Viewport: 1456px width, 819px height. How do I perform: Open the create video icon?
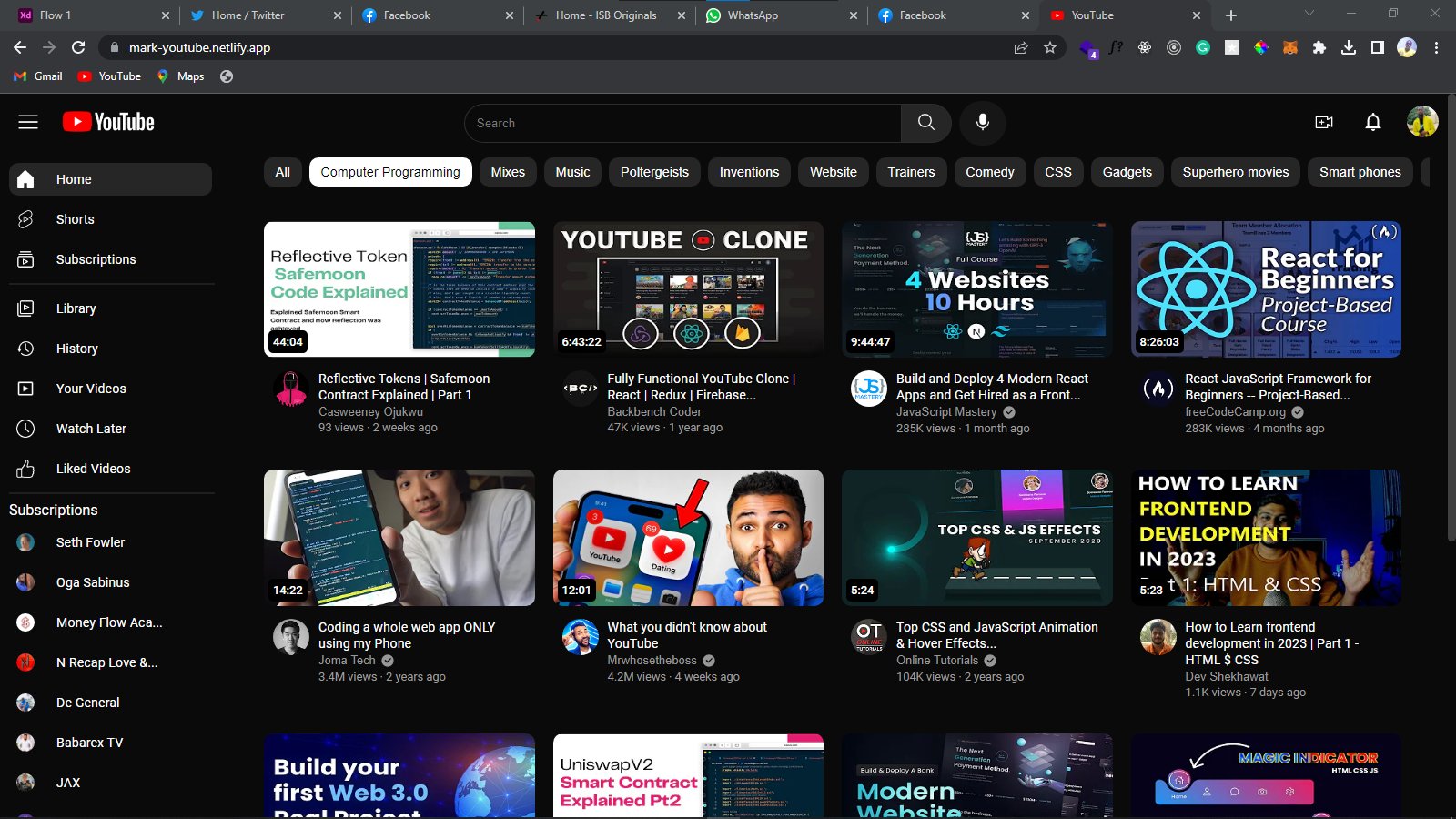(x=1324, y=122)
